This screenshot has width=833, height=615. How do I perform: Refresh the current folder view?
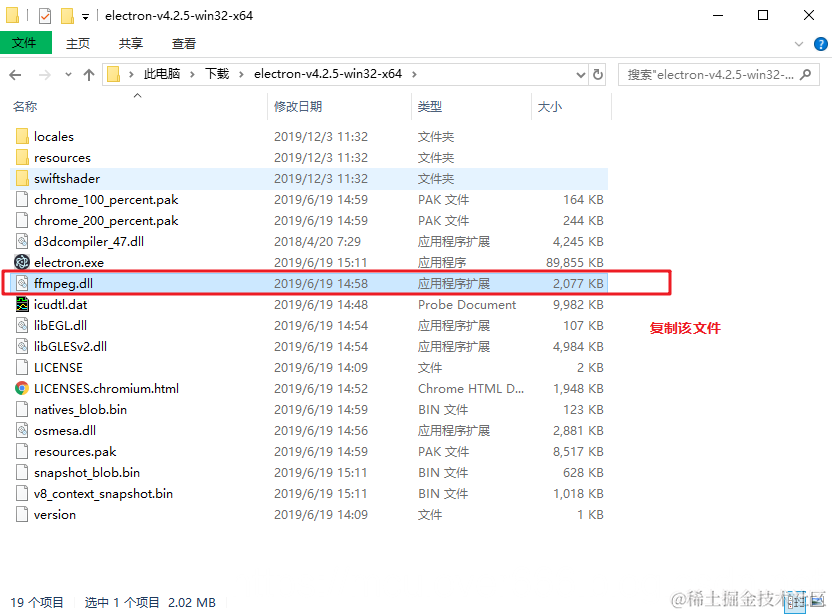[x=598, y=74]
